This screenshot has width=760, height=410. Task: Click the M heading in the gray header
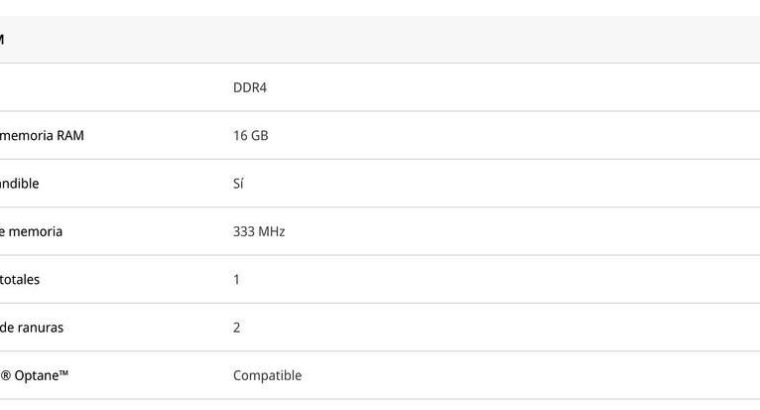(x=2, y=39)
